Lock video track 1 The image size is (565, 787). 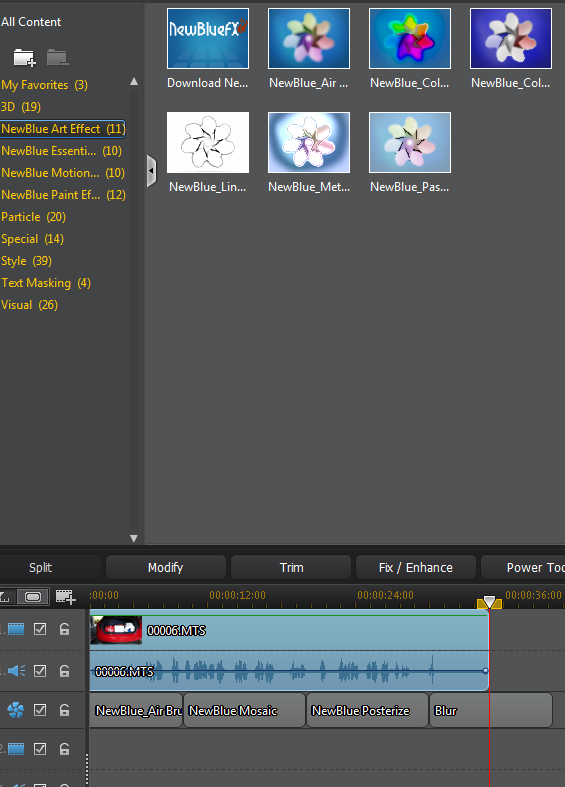(x=64, y=629)
